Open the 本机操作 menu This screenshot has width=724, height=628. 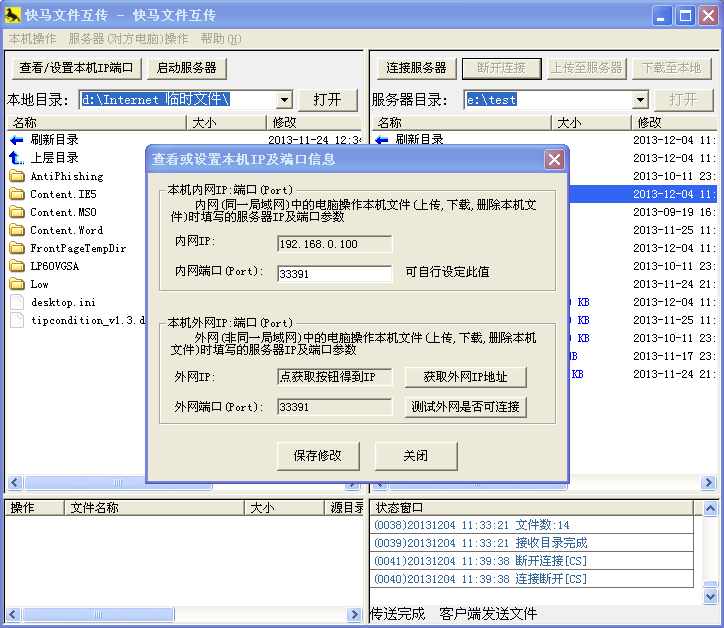pos(33,39)
